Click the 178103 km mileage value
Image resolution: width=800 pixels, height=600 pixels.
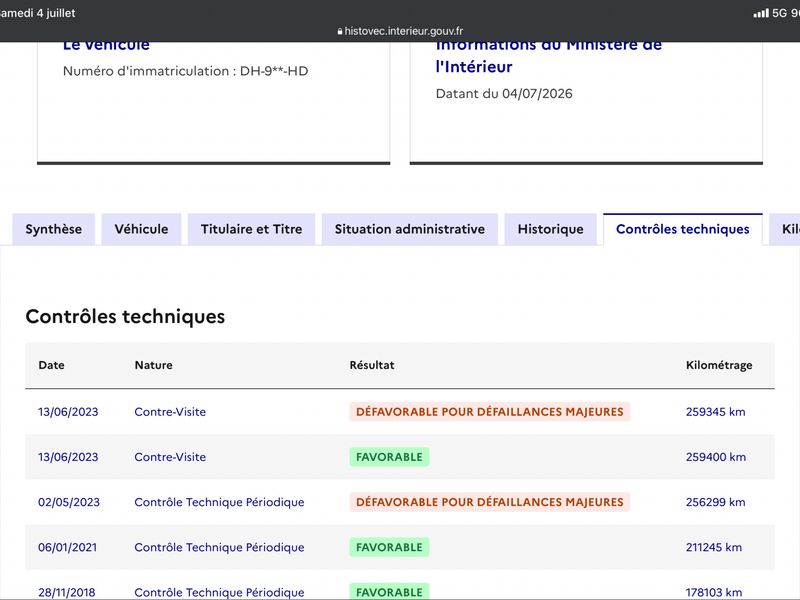(x=714, y=592)
